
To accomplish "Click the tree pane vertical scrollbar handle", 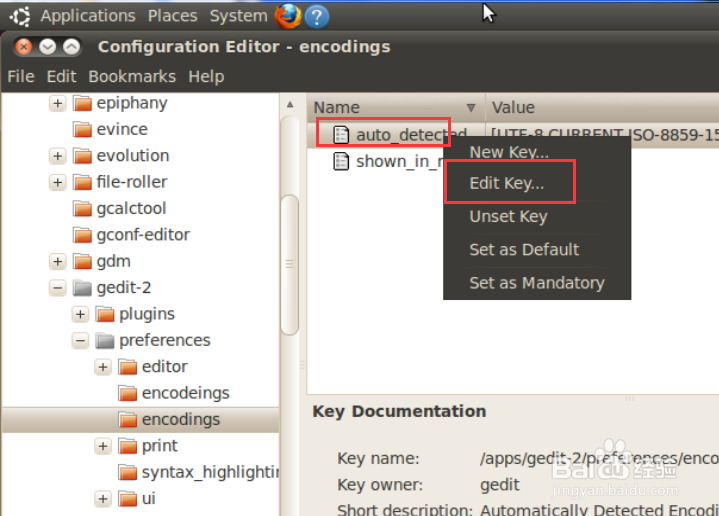I will pyautogui.click(x=290, y=265).
